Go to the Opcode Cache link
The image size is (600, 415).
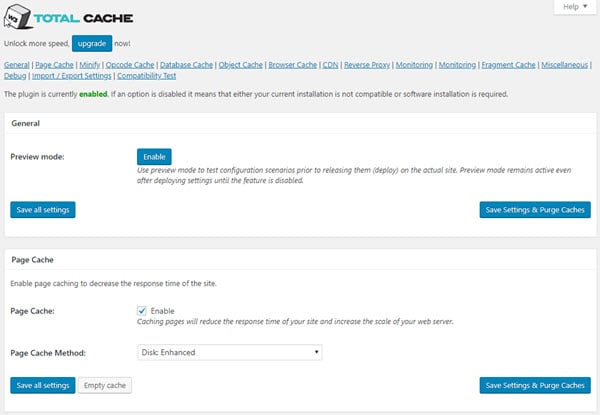[131, 65]
